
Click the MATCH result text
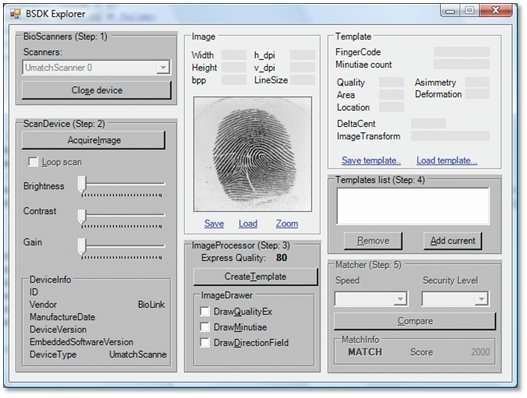(x=365, y=352)
